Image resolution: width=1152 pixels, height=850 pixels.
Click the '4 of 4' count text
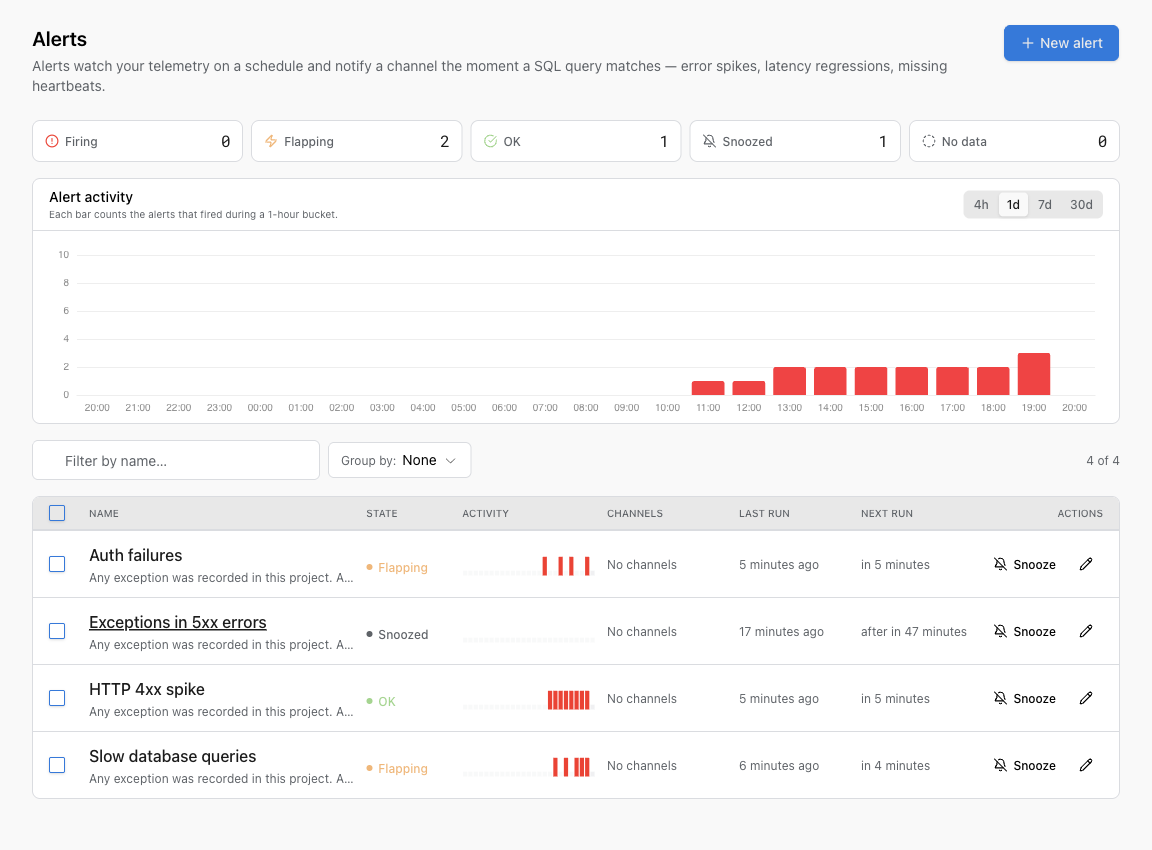tap(1103, 461)
